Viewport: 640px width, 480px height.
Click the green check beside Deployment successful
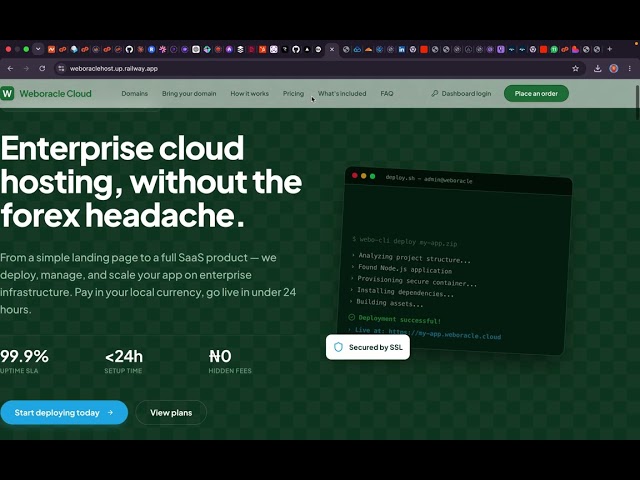[351, 317]
